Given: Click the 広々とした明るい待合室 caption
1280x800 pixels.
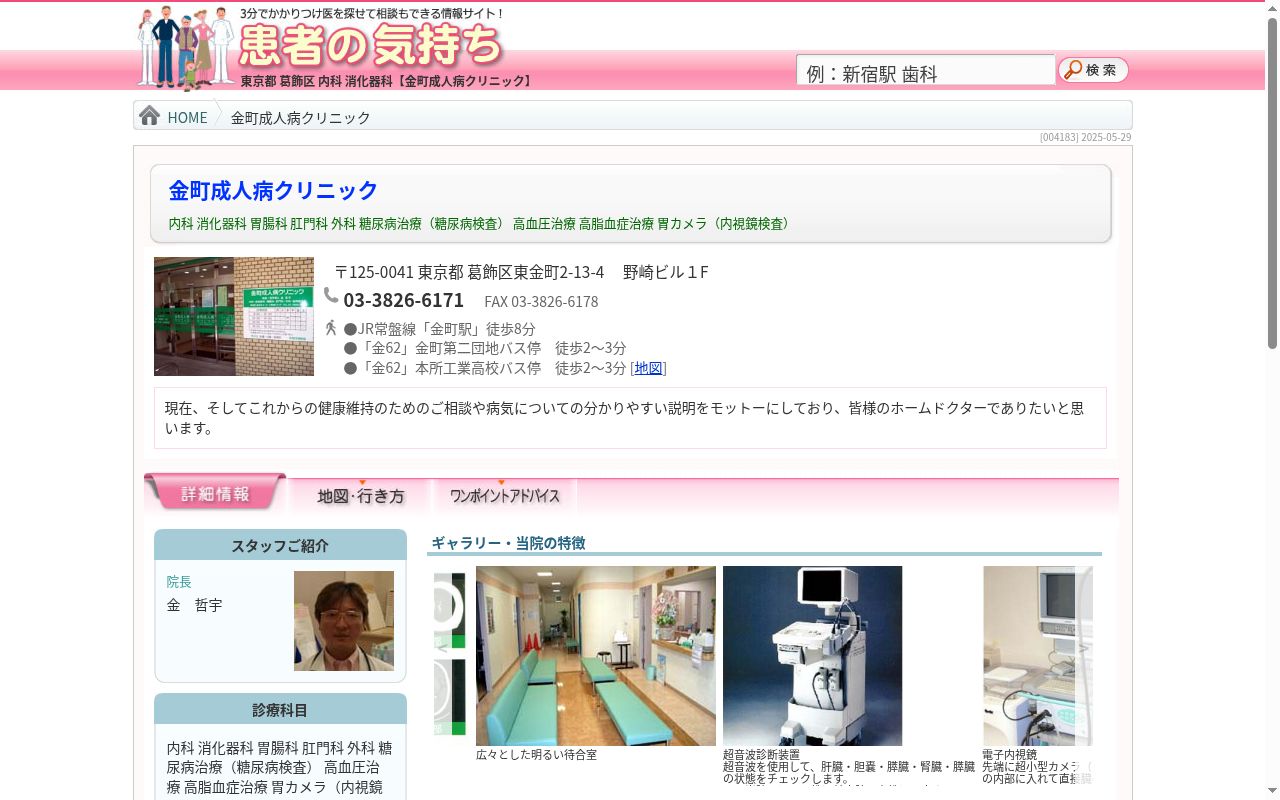Looking at the screenshot, I should (x=536, y=755).
